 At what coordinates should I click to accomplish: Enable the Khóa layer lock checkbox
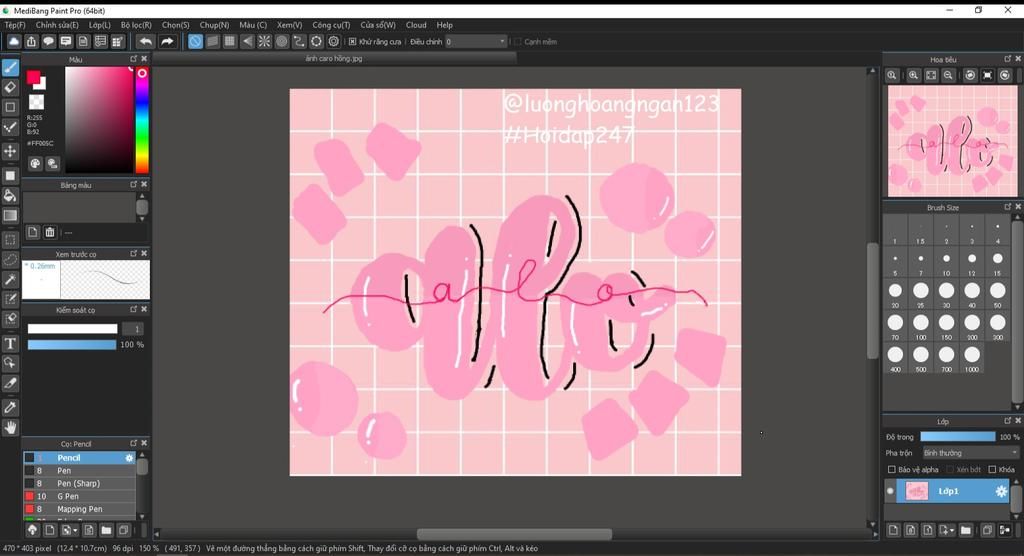tap(992, 470)
